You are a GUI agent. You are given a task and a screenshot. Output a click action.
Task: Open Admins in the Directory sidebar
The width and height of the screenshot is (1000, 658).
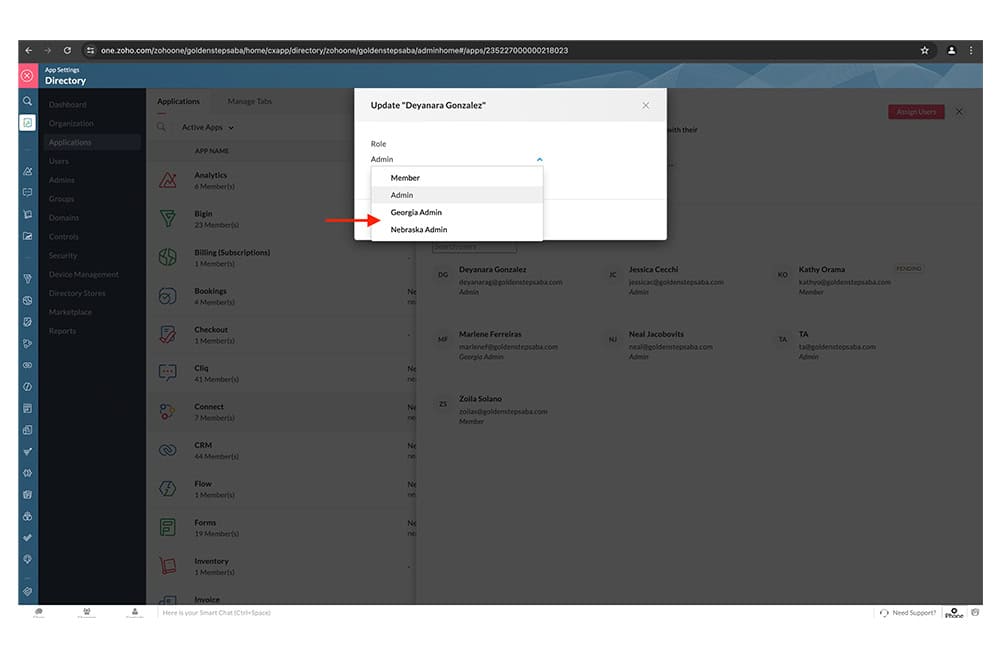coord(61,180)
